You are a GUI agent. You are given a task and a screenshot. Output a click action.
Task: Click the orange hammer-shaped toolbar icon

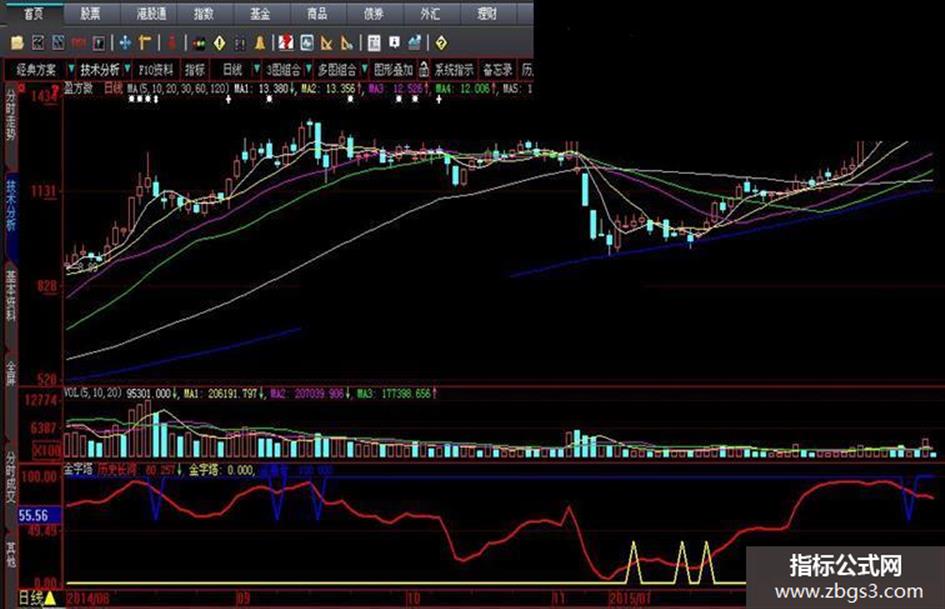coord(145,42)
